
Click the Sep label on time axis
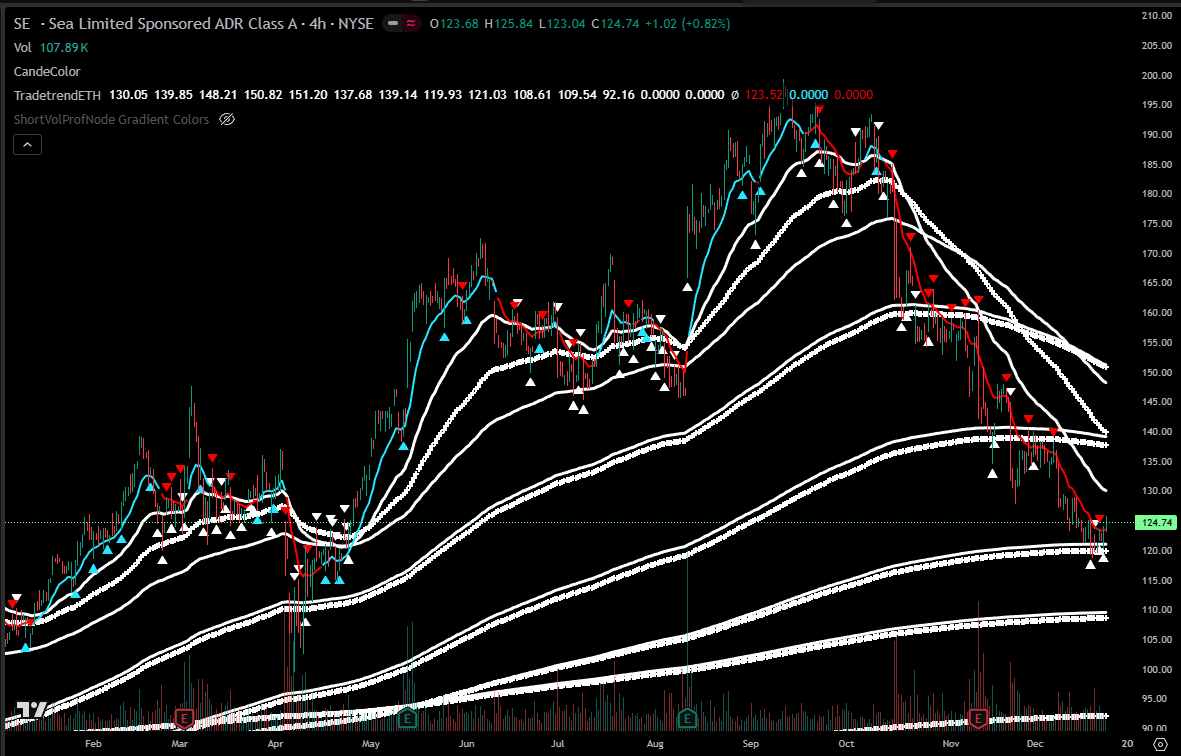click(751, 744)
